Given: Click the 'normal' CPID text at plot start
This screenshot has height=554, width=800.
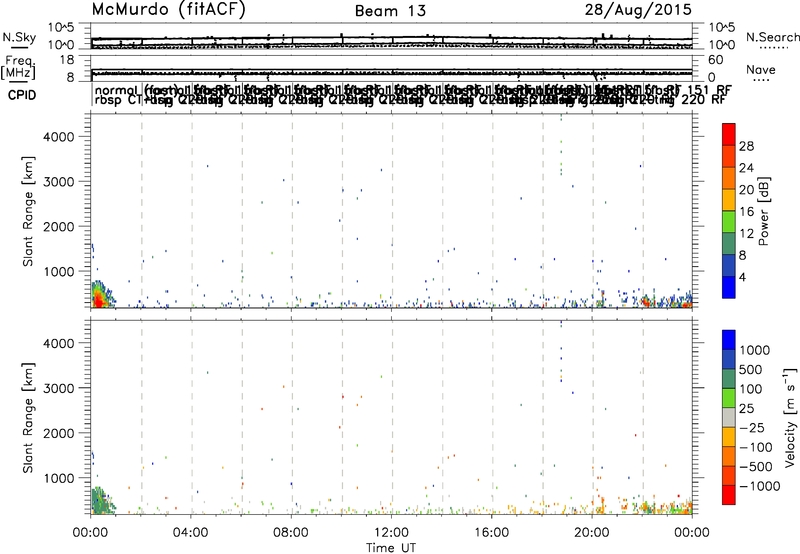Looking at the screenshot, I should (116, 90).
